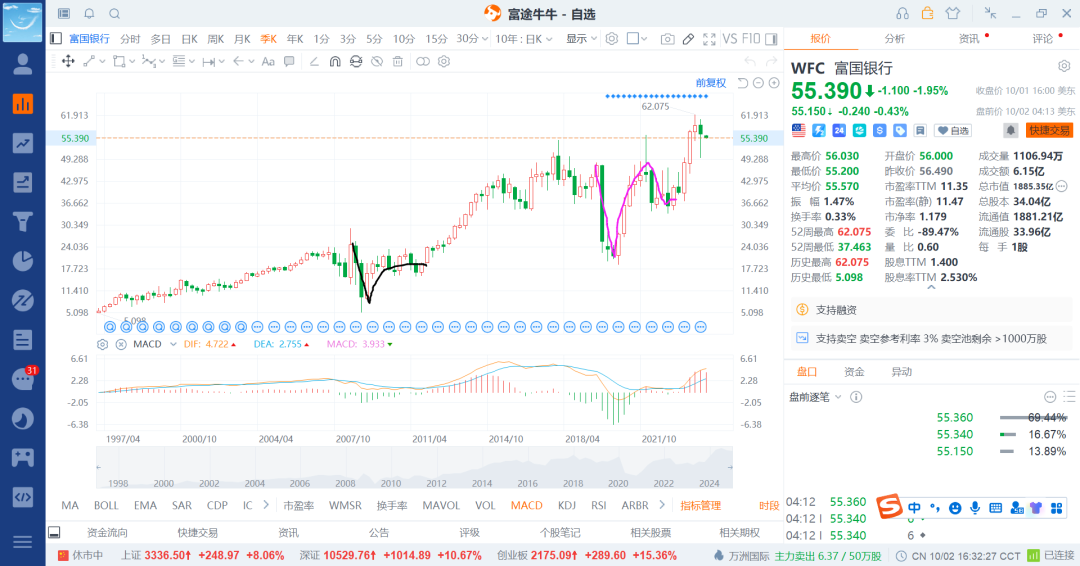Select the 资金 tab
This screenshot has height=566, width=1080.
(x=854, y=372)
